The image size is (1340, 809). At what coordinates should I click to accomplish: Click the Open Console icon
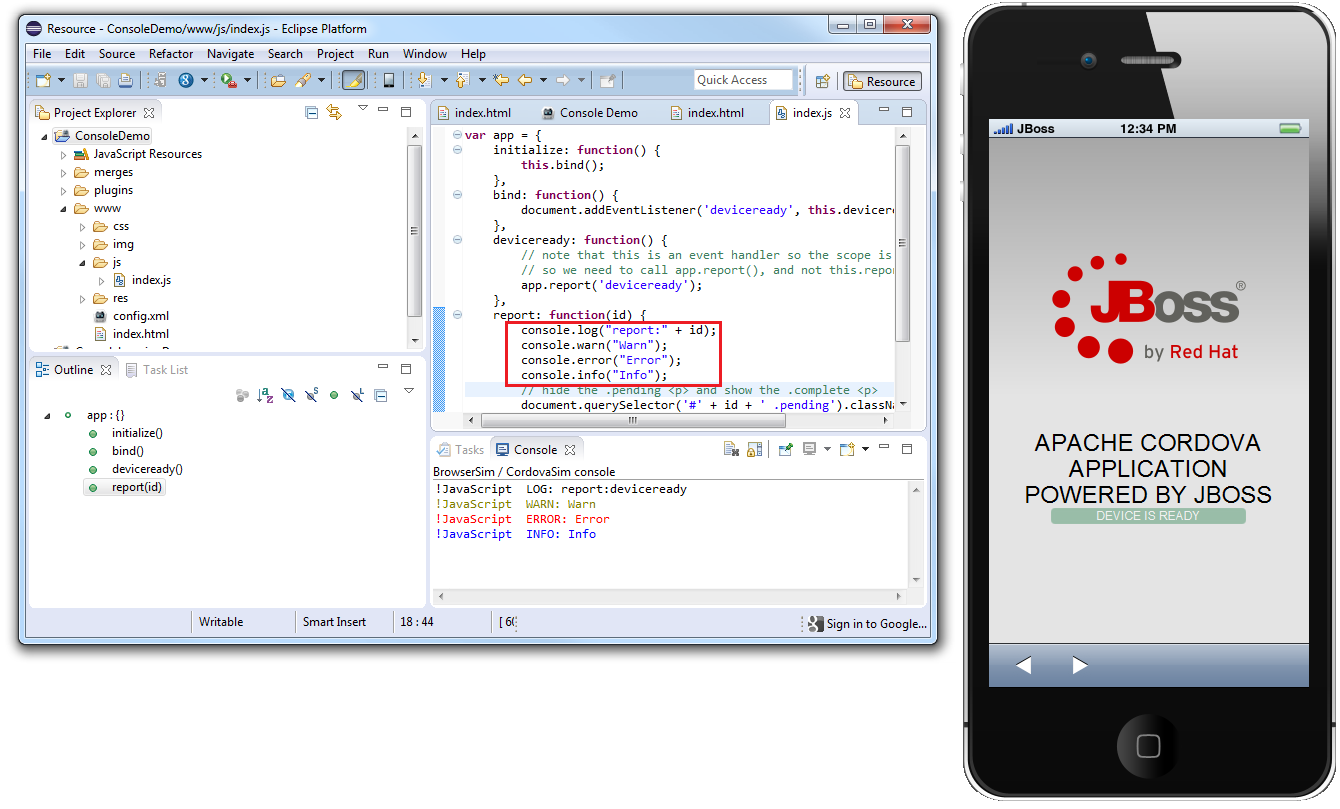[847, 449]
